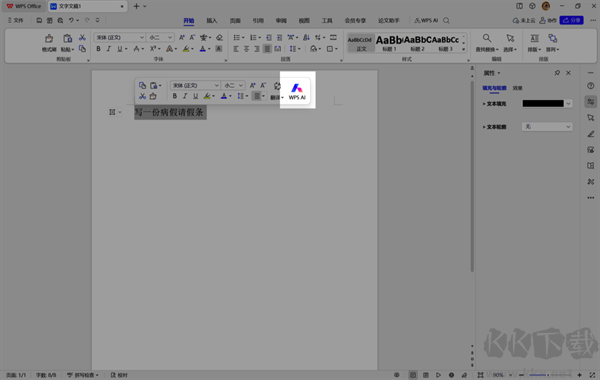Open the References ribbon tab
This screenshot has height=380, width=600.
pyautogui.click(x=258, y=21)
